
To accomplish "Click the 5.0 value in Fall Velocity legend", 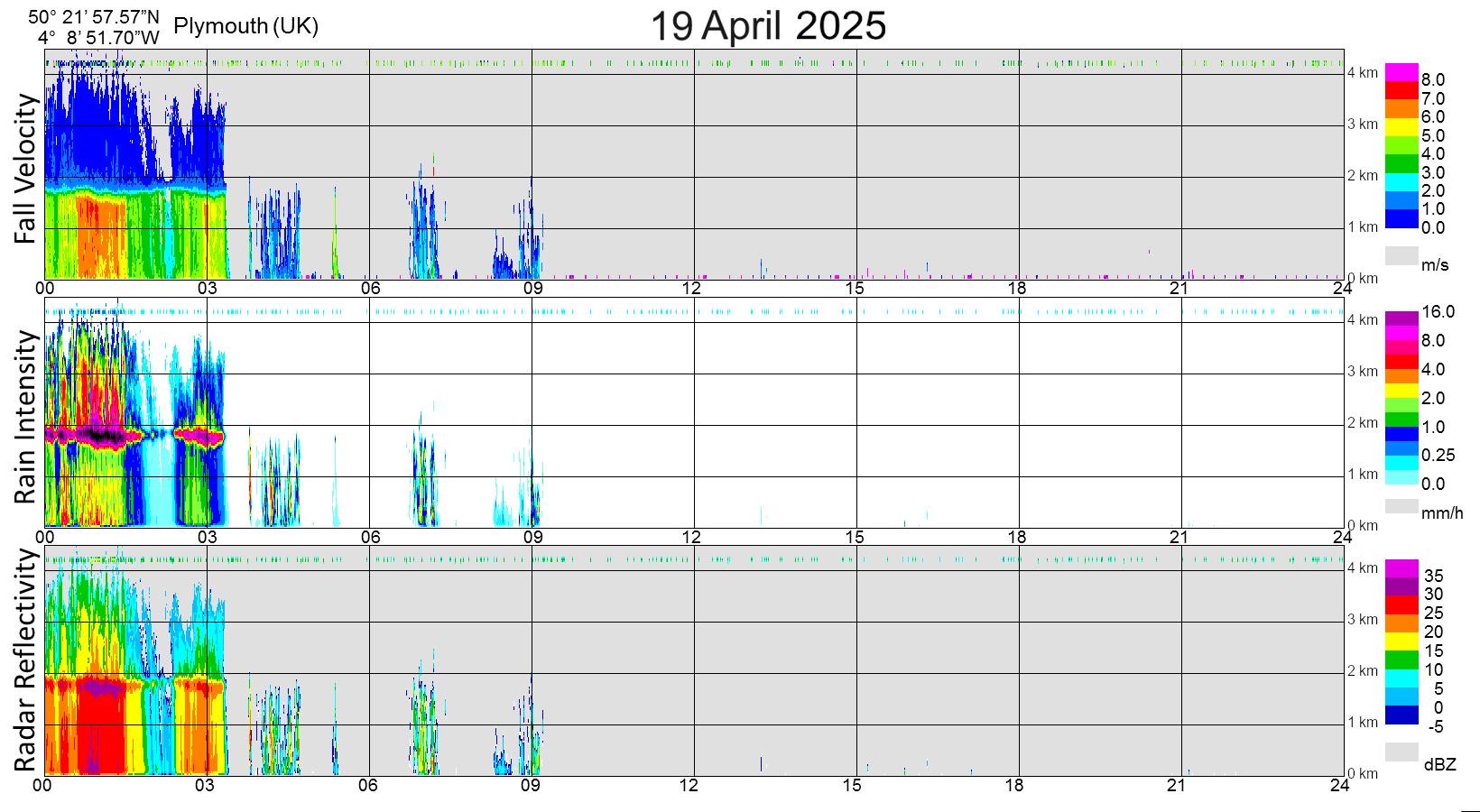I will pyautogui.click(x=1433, y=135).
